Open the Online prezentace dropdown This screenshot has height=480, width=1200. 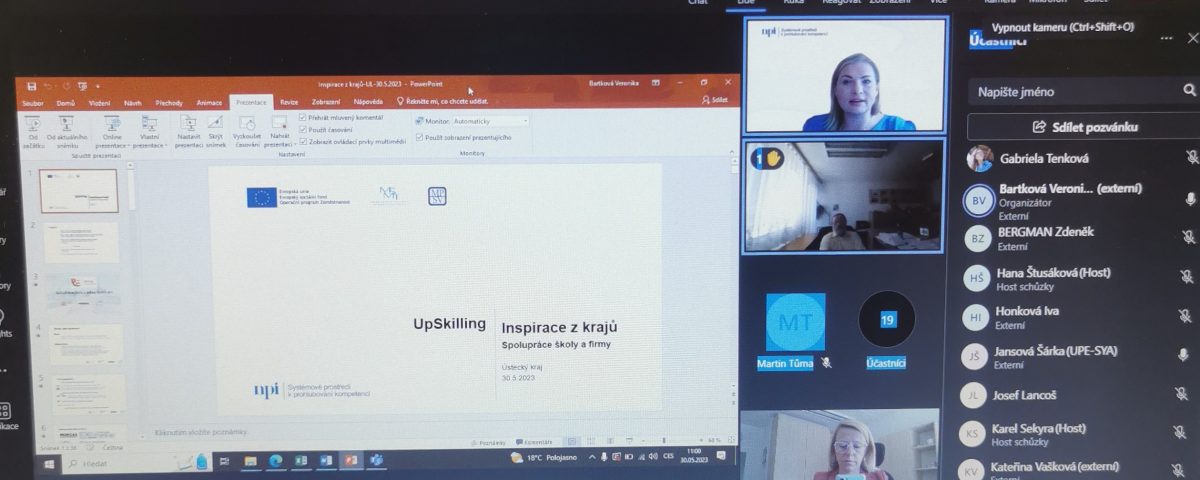click(x=112, y=131)
